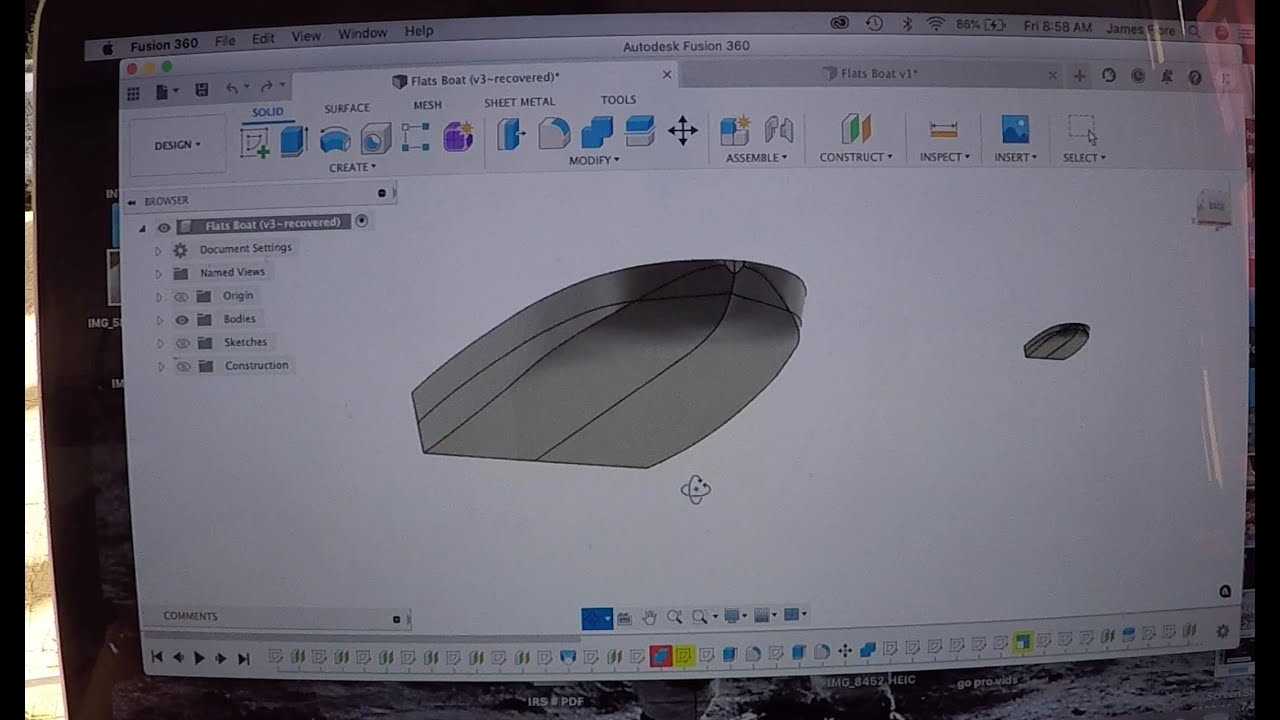The width and height of the screenshot is (1280, 720).
Task: Open the File menu in menu bar
Action: coord(225,41)
